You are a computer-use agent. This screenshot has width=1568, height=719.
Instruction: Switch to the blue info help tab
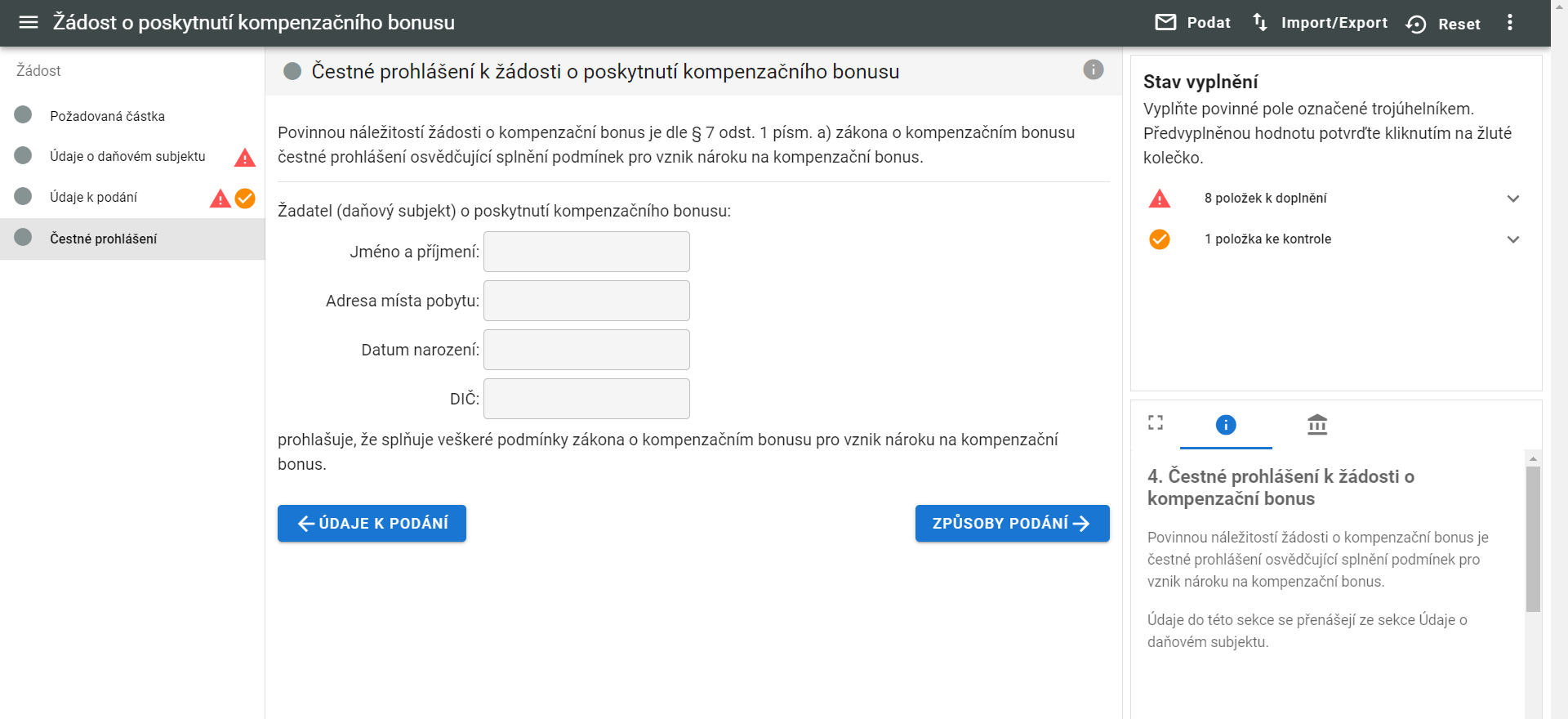tap(1225, 425)
